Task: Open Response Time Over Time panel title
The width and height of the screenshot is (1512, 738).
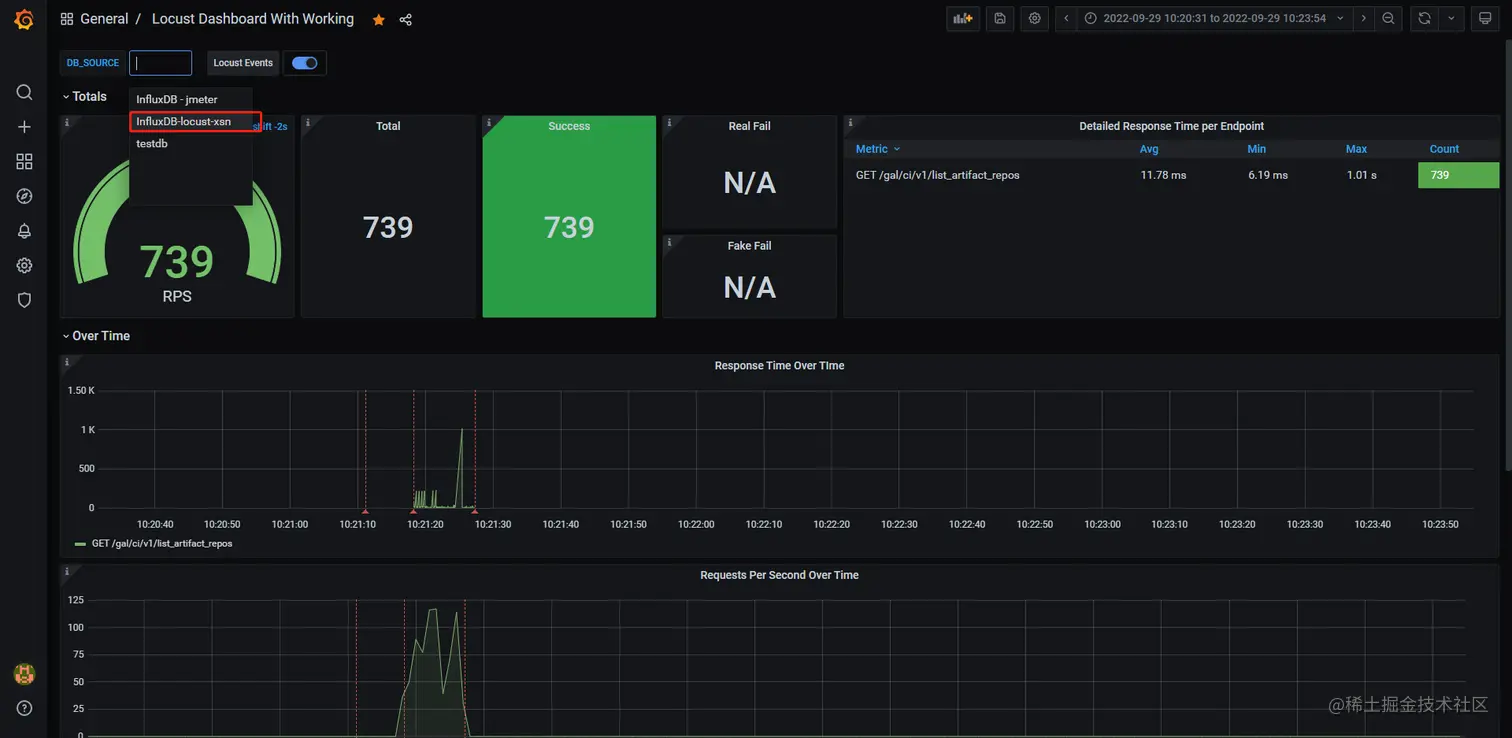Action: pyautogui.click(x=779, y=366)
